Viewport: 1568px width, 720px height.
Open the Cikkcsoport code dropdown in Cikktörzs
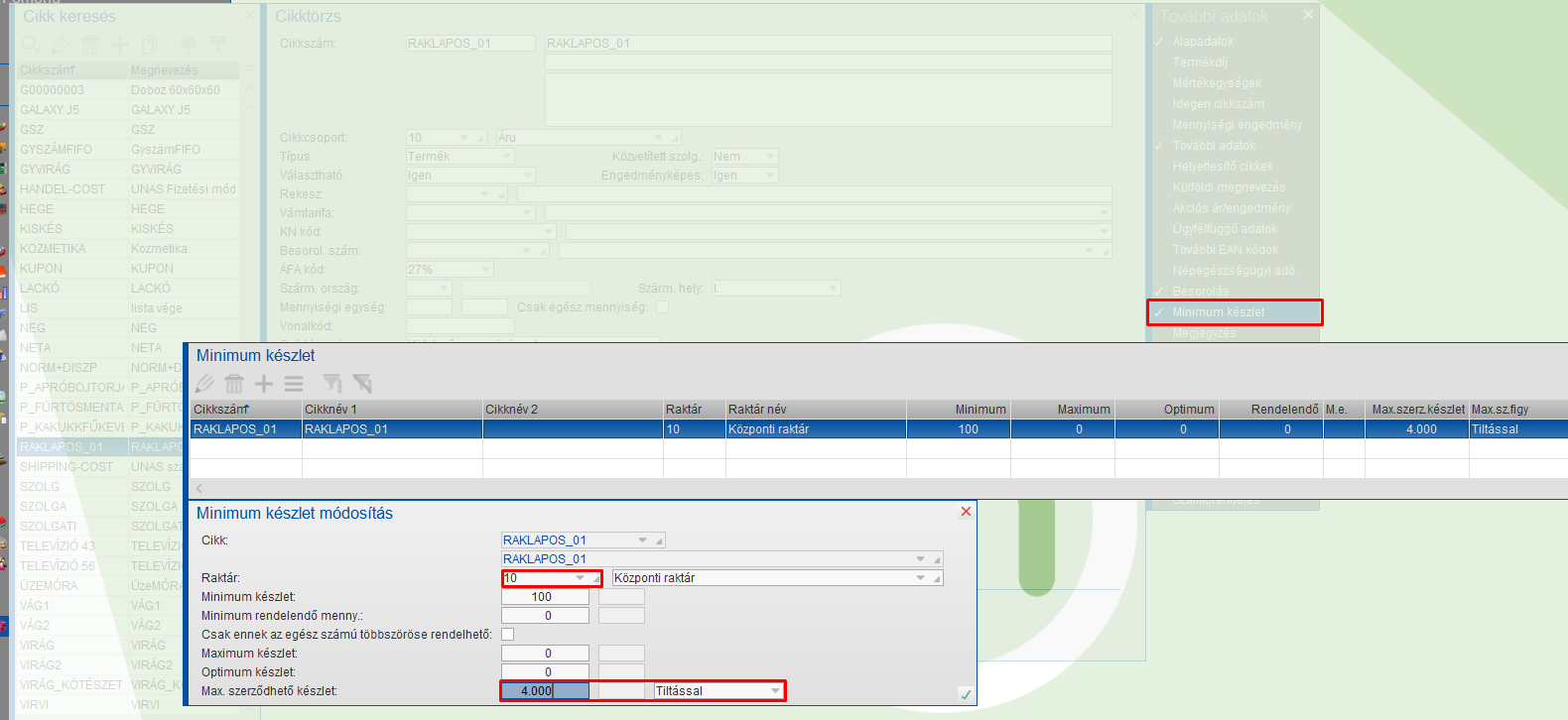click(463, 138)
